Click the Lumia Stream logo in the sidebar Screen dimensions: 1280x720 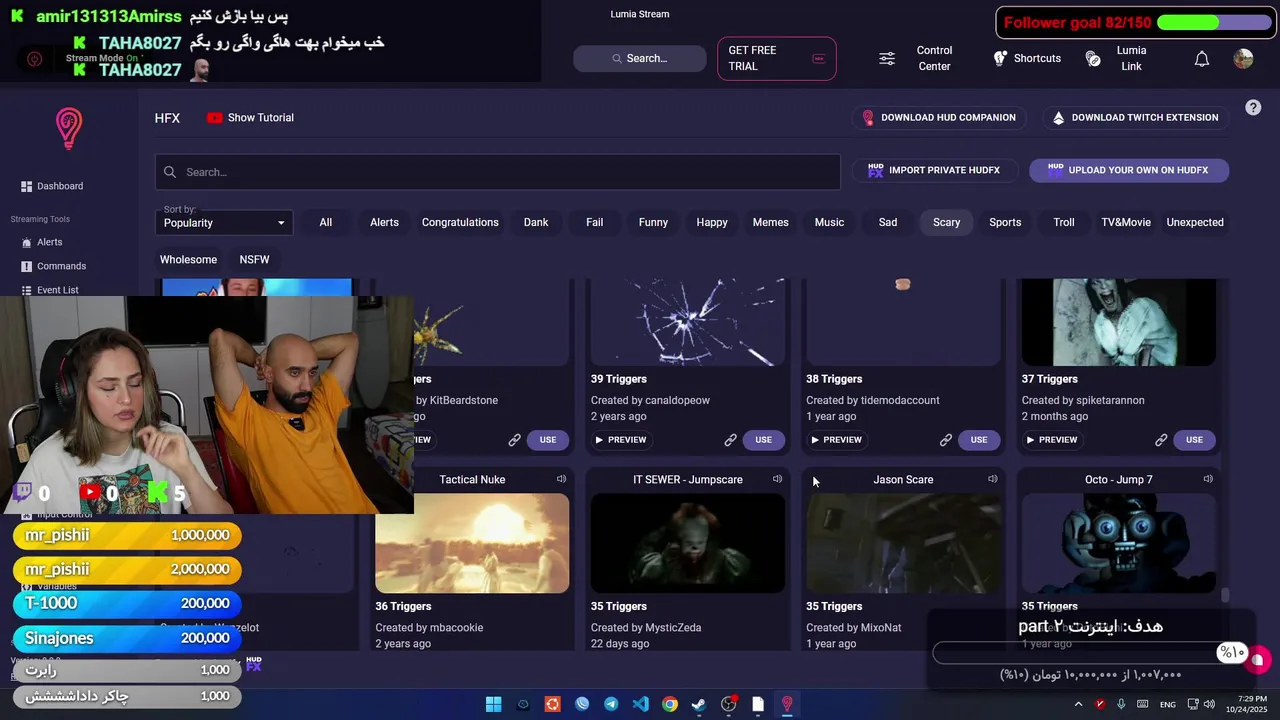click(68, 128)
